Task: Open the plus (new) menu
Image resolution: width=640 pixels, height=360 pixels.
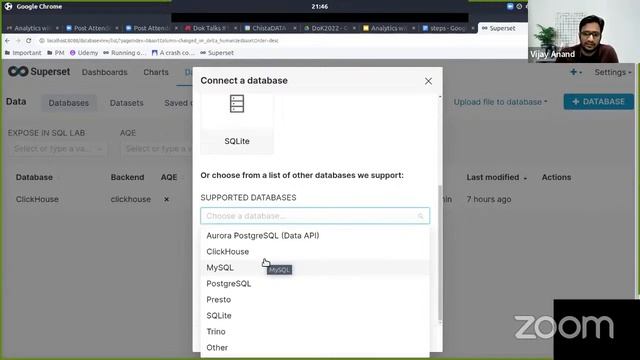Action: [x=576, y=72]
